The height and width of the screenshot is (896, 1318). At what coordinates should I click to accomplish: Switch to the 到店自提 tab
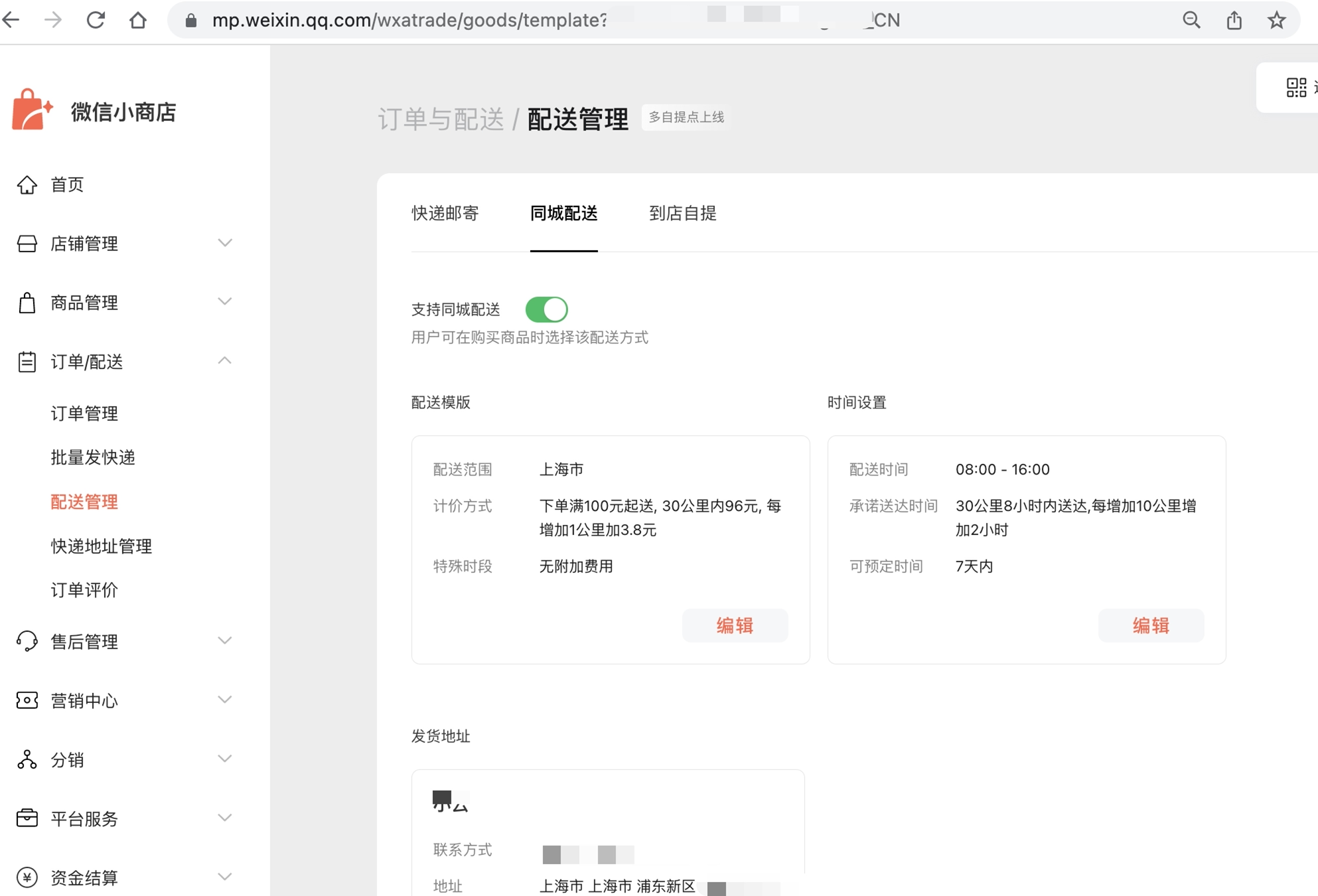pos(682,213)
